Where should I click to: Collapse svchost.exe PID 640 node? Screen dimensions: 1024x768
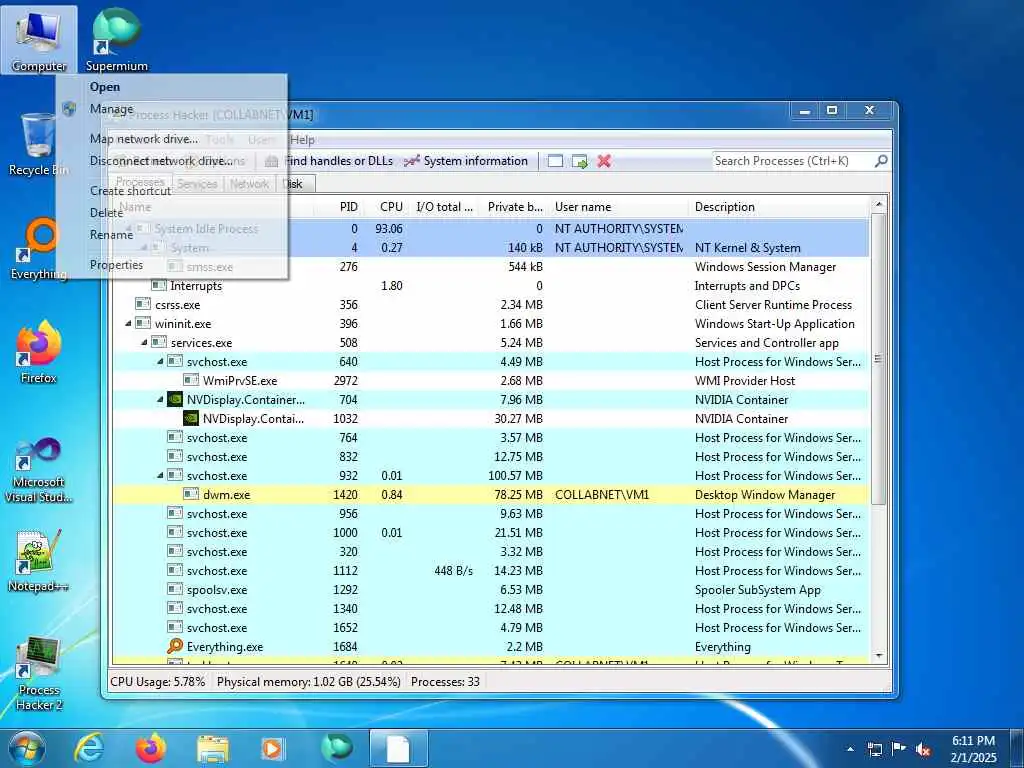click(x=160, y=362)
